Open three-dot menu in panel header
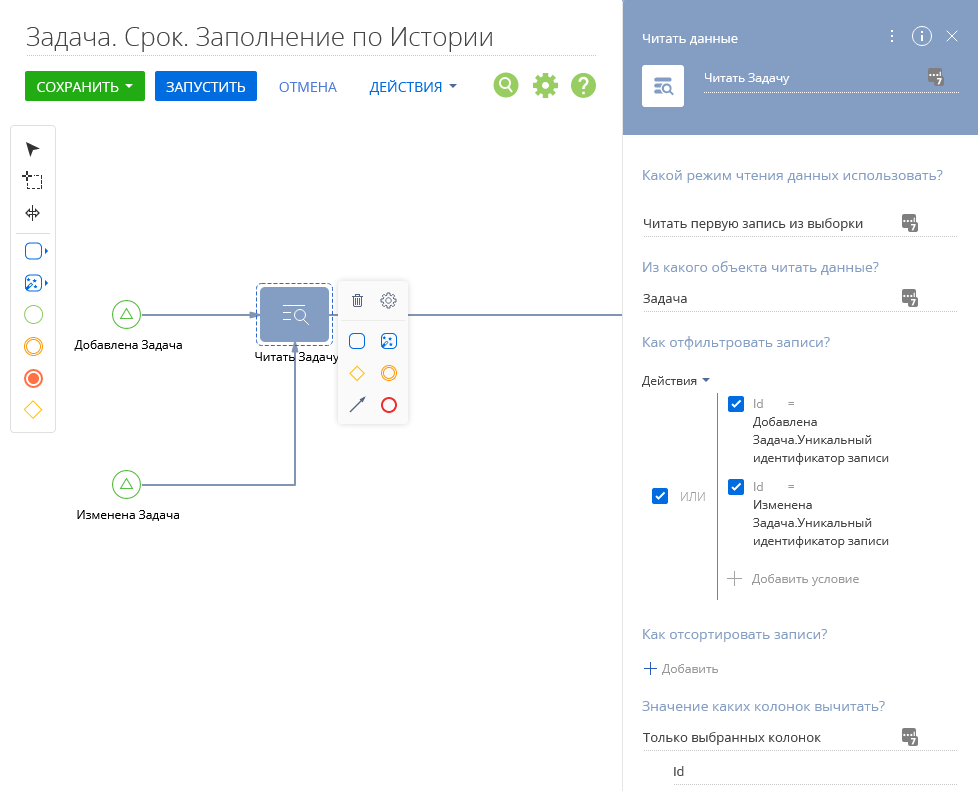The height and width of the screenshot is (791, 978). [x=892, y=36]
